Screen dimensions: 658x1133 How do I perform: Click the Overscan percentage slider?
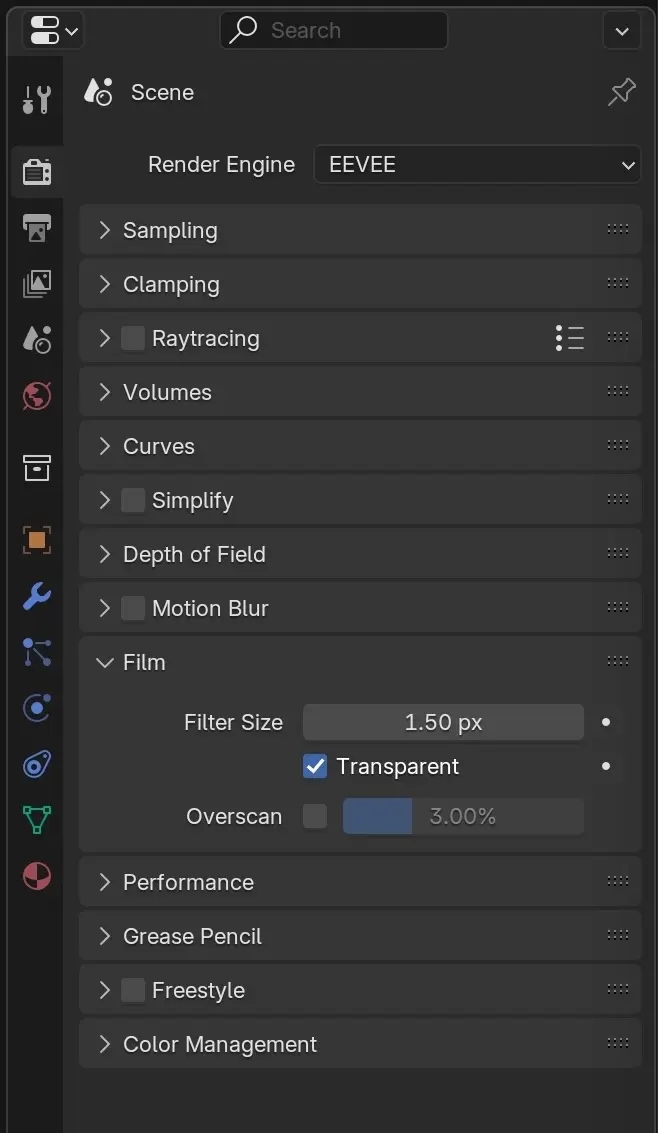click(x=463, y=817)
